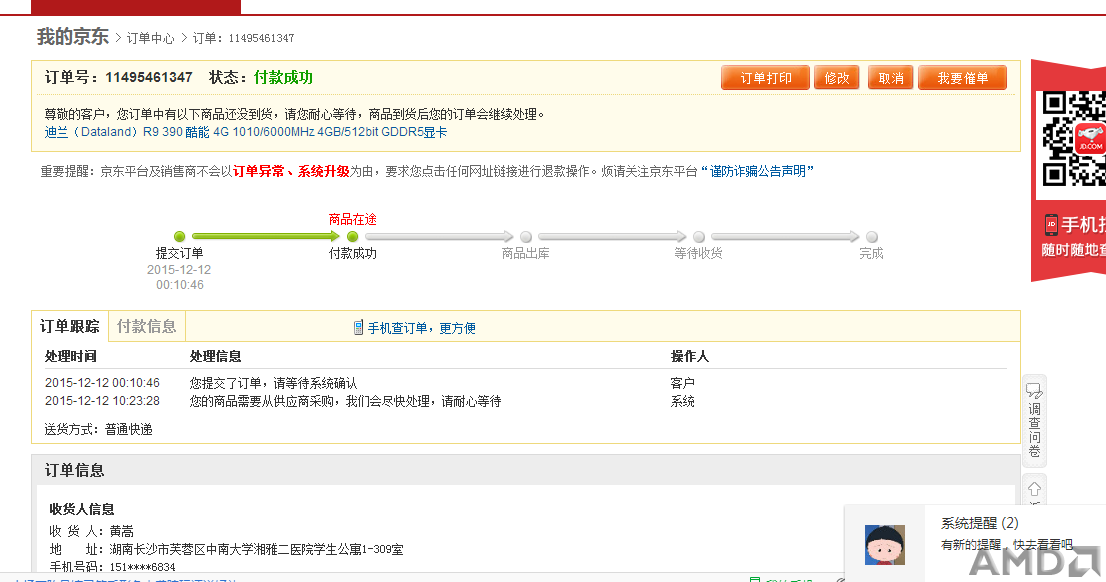Click the 您的商品需要从供应商采购 message
The width and height of the screenshot is (1106, 582).
point(346,401)
